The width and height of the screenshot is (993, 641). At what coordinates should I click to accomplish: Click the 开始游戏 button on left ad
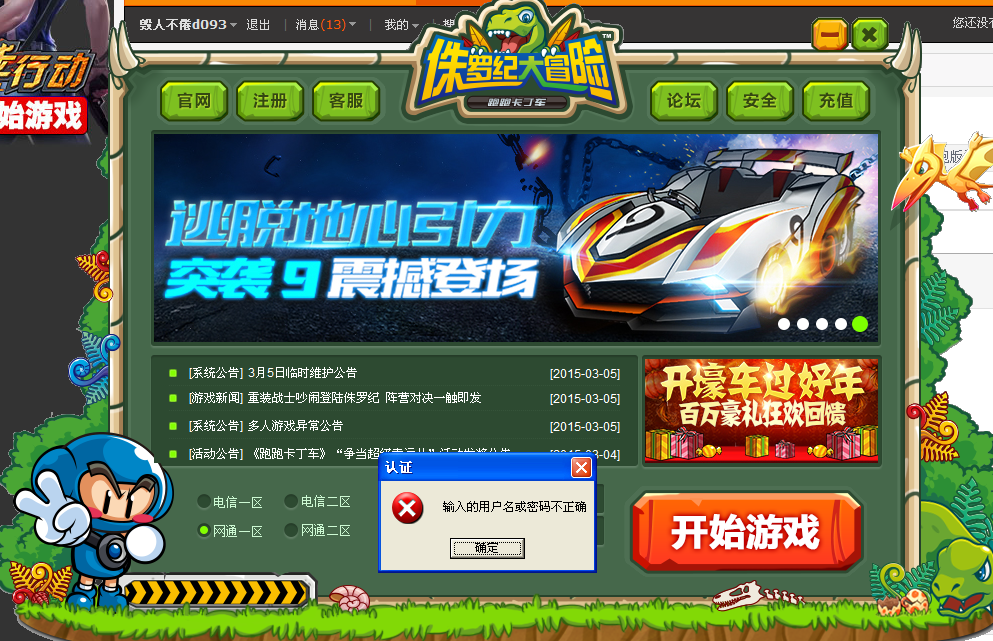(x=42, y=116)
